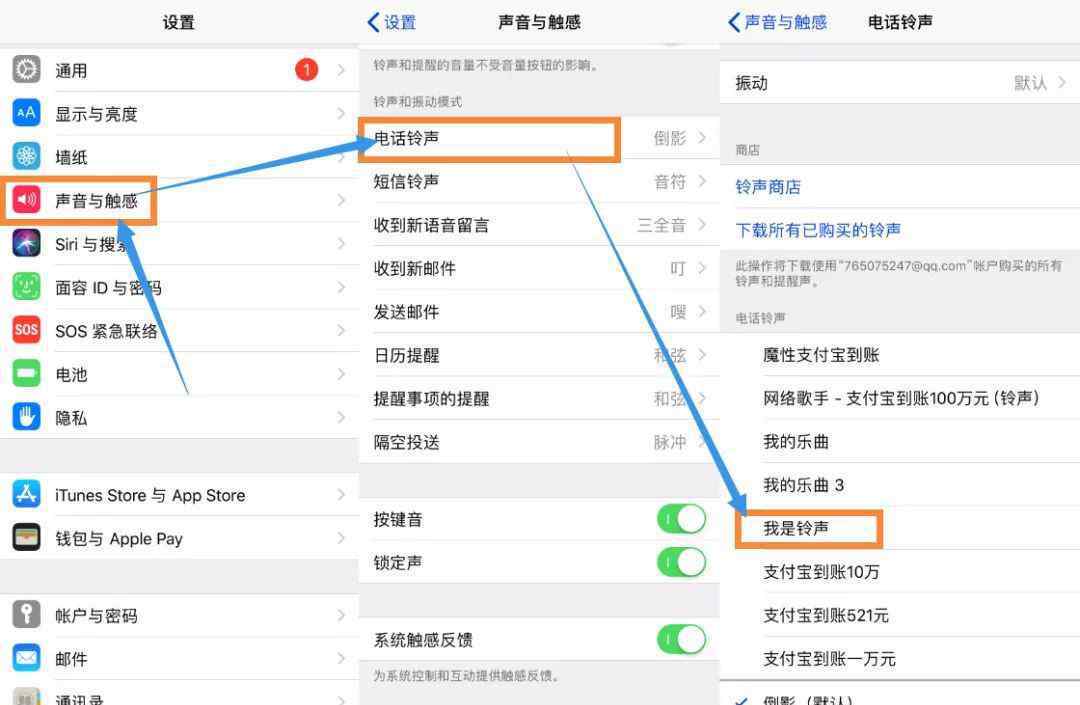Viewport: 1080px width, 705px height.
Task: Tap the 帐户与密码 key icon
Action: click(26, 614)
